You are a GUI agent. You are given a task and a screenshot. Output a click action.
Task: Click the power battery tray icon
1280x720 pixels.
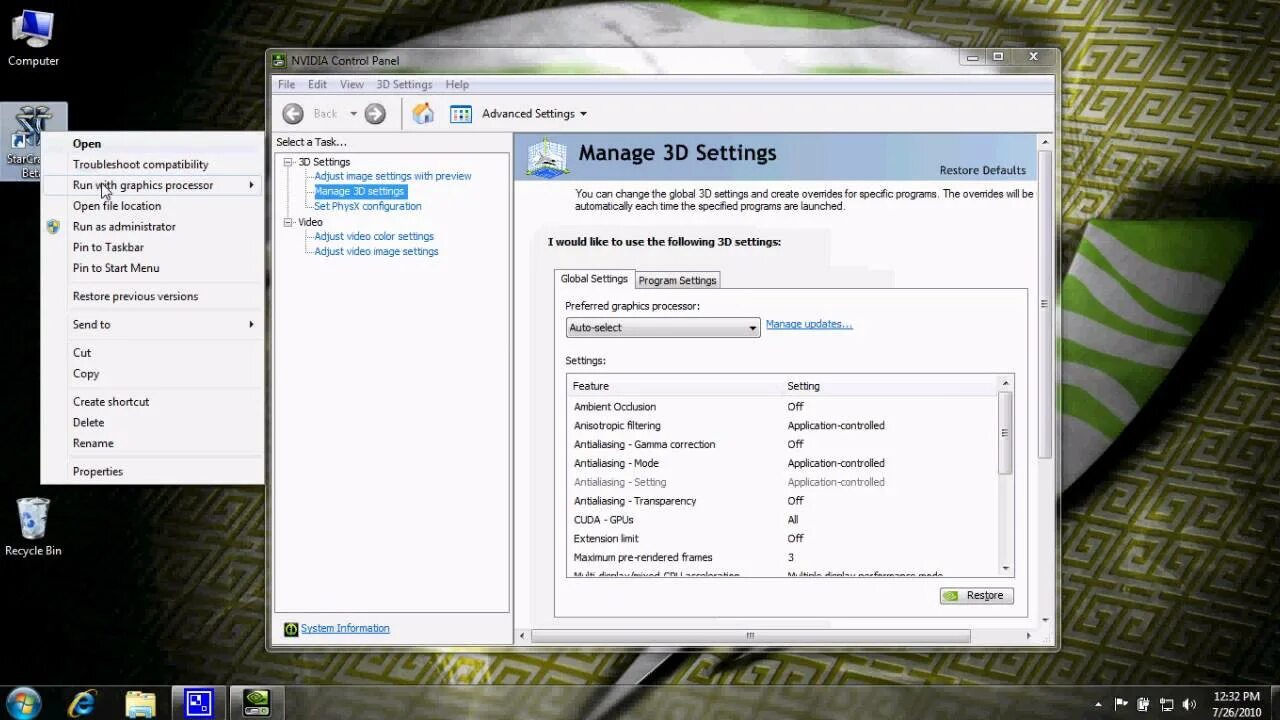coord(1143,704)
